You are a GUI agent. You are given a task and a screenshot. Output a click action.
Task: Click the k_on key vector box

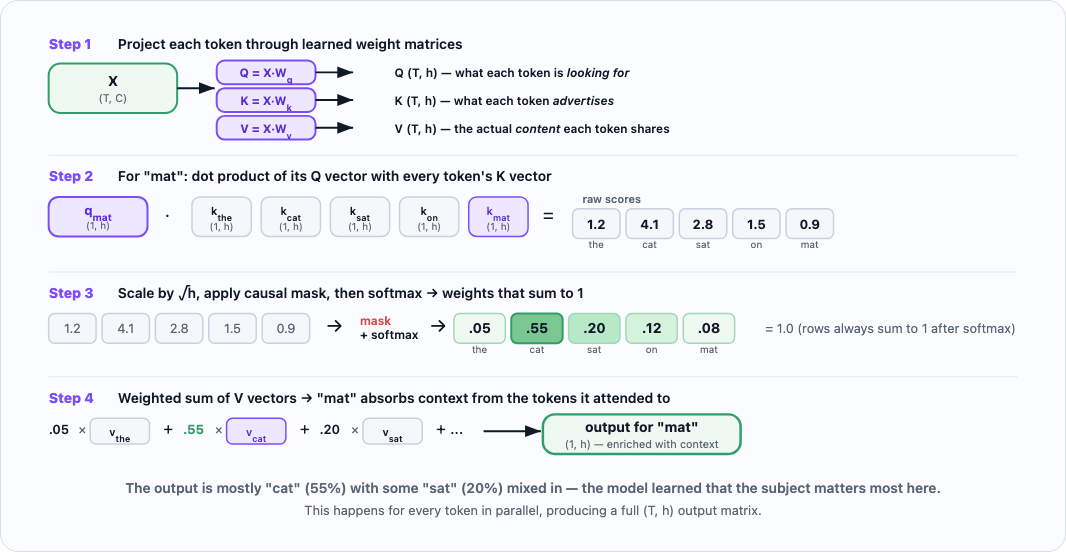coord(429,217)
